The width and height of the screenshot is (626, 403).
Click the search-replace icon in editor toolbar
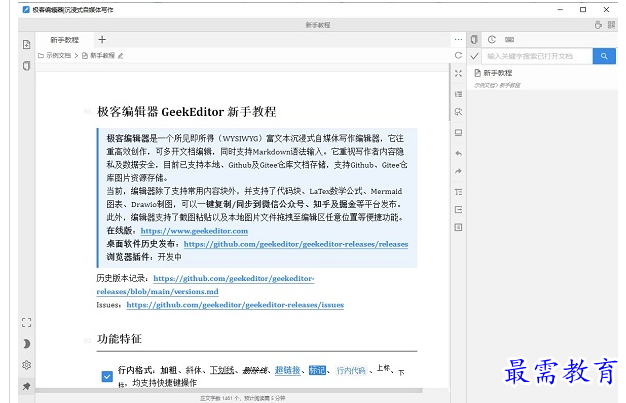coord(458,112)
